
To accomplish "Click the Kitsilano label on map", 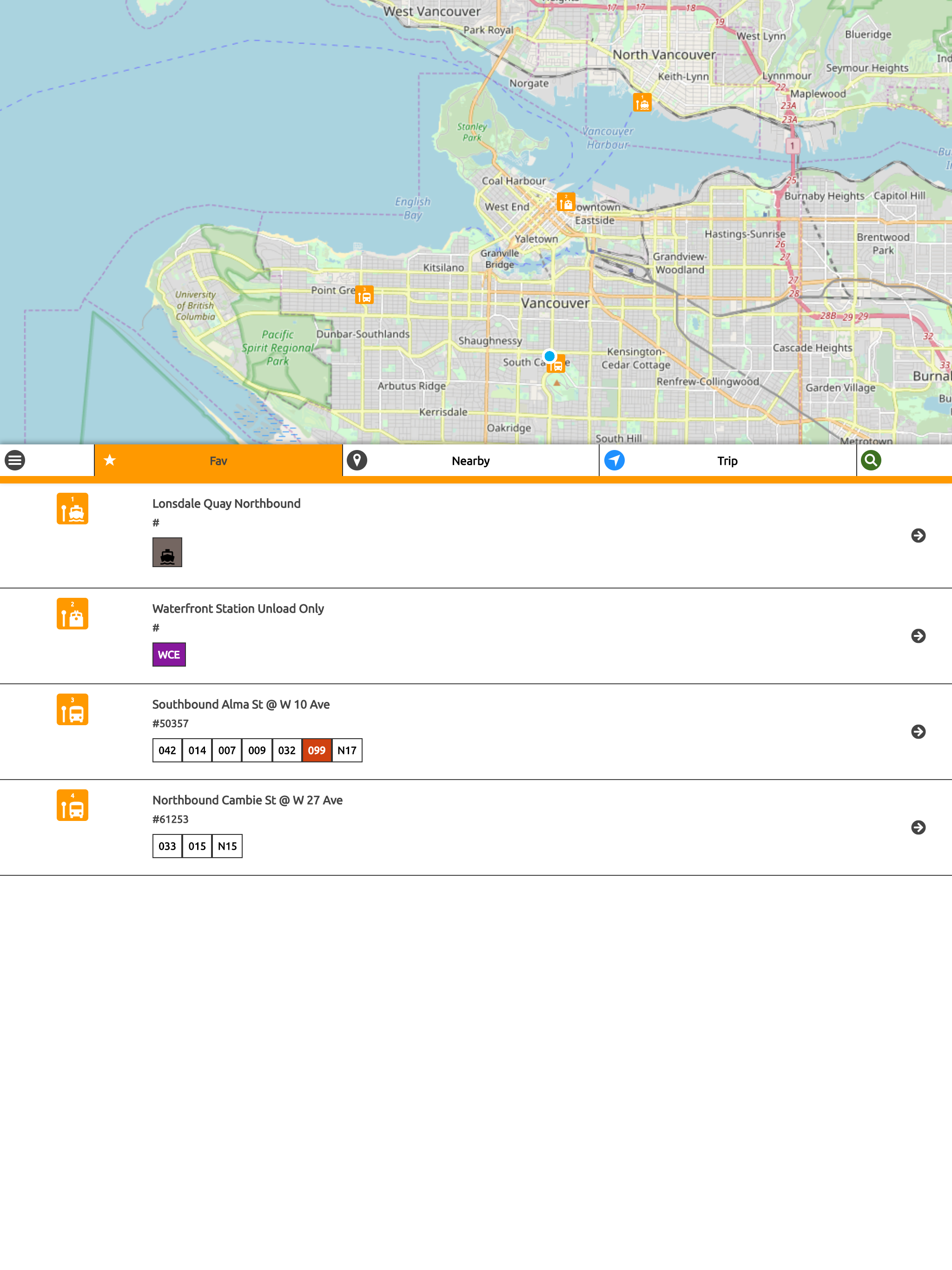I will point(443,268).
